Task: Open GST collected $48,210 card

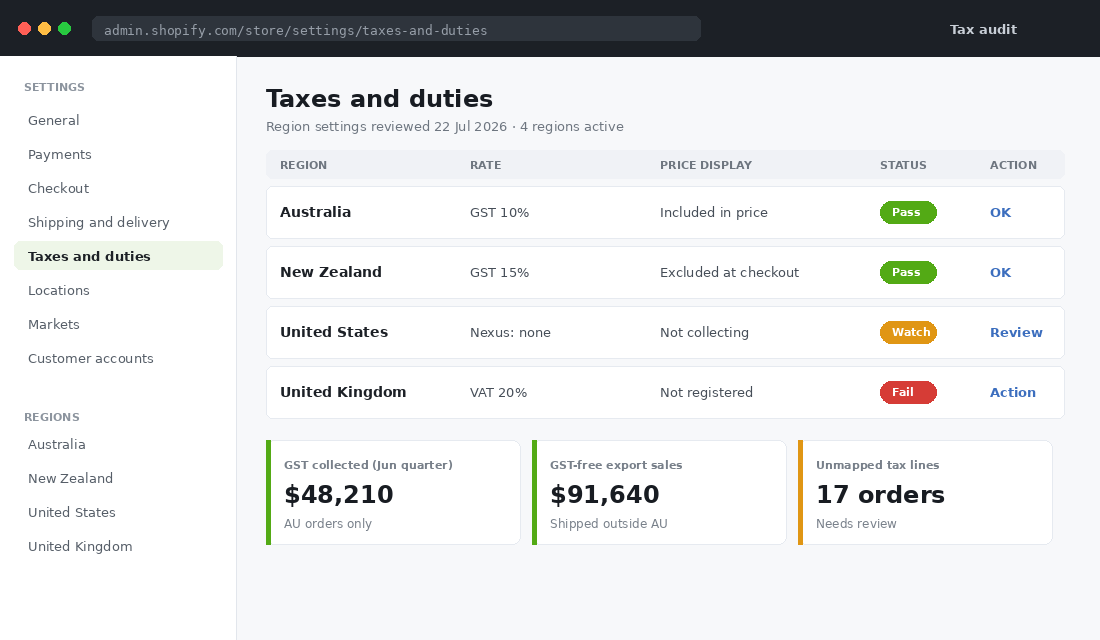Action: tap(394, 493)
